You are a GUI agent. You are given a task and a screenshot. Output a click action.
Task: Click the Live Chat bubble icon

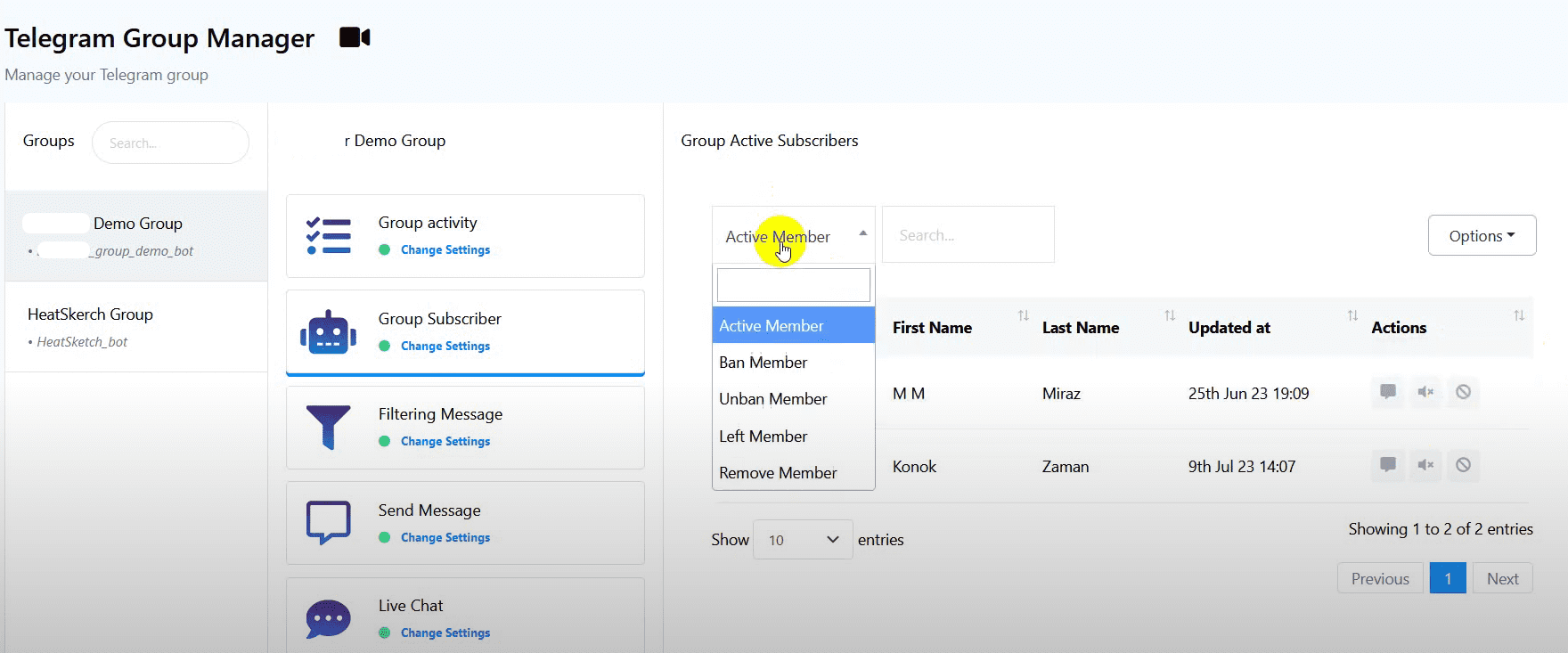coord(328,618)
